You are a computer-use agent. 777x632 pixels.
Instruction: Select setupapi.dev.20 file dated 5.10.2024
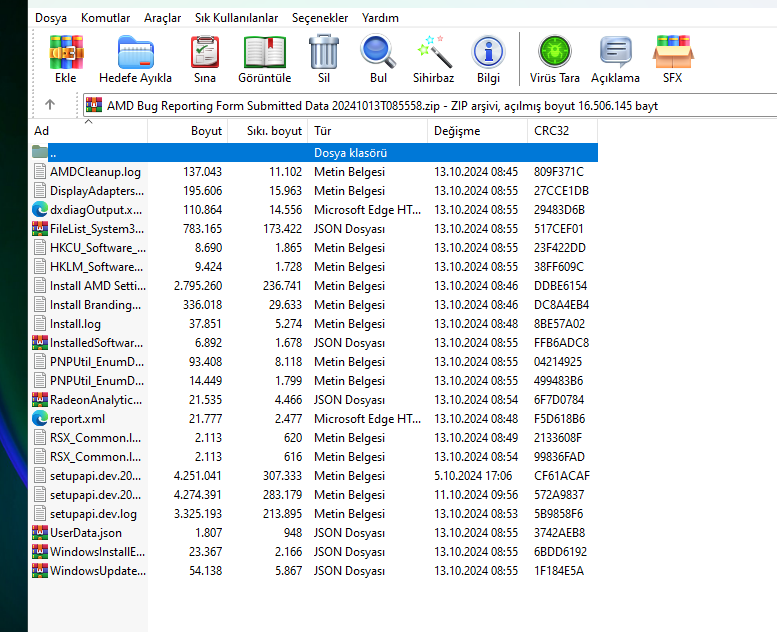[x=96, y=476]
